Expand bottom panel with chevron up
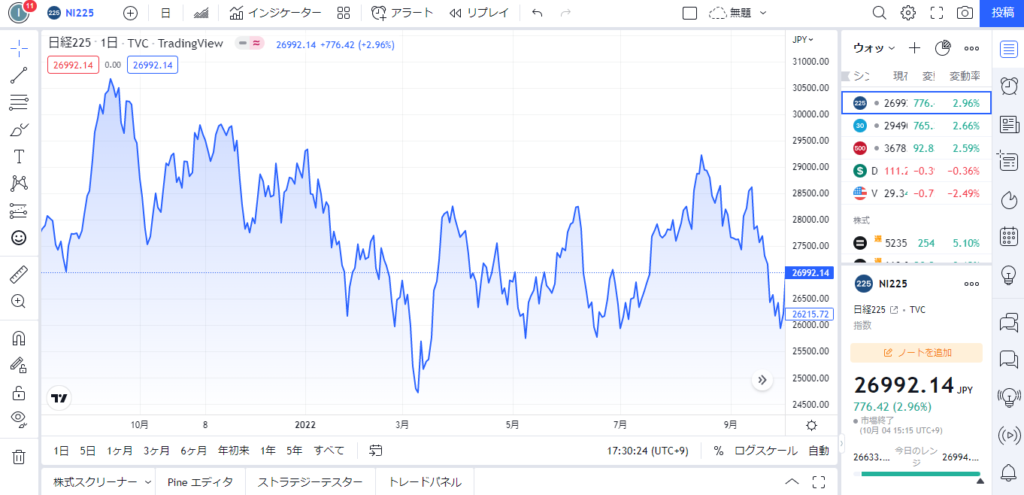 click(x=792, y=482)
